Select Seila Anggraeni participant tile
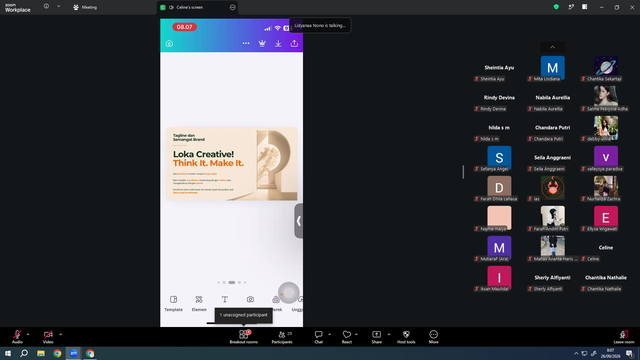This screenshot has height=360, width=640. click(x=552, y=158)
